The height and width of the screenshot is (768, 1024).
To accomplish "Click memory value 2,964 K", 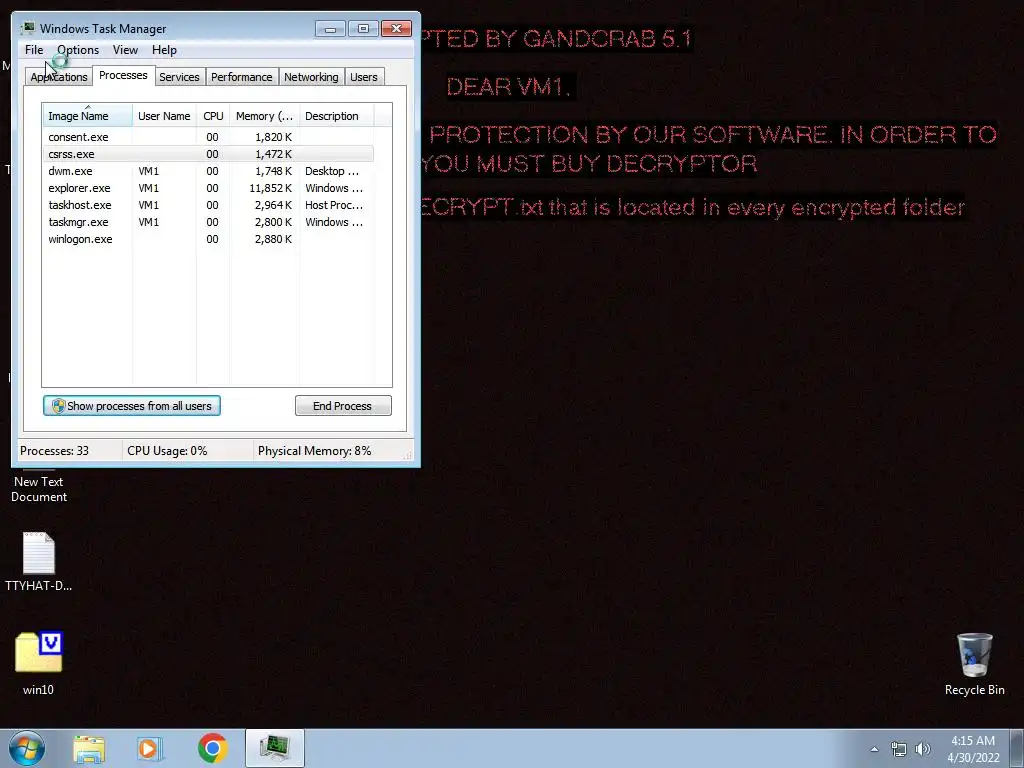I will [x=273, y=205].
